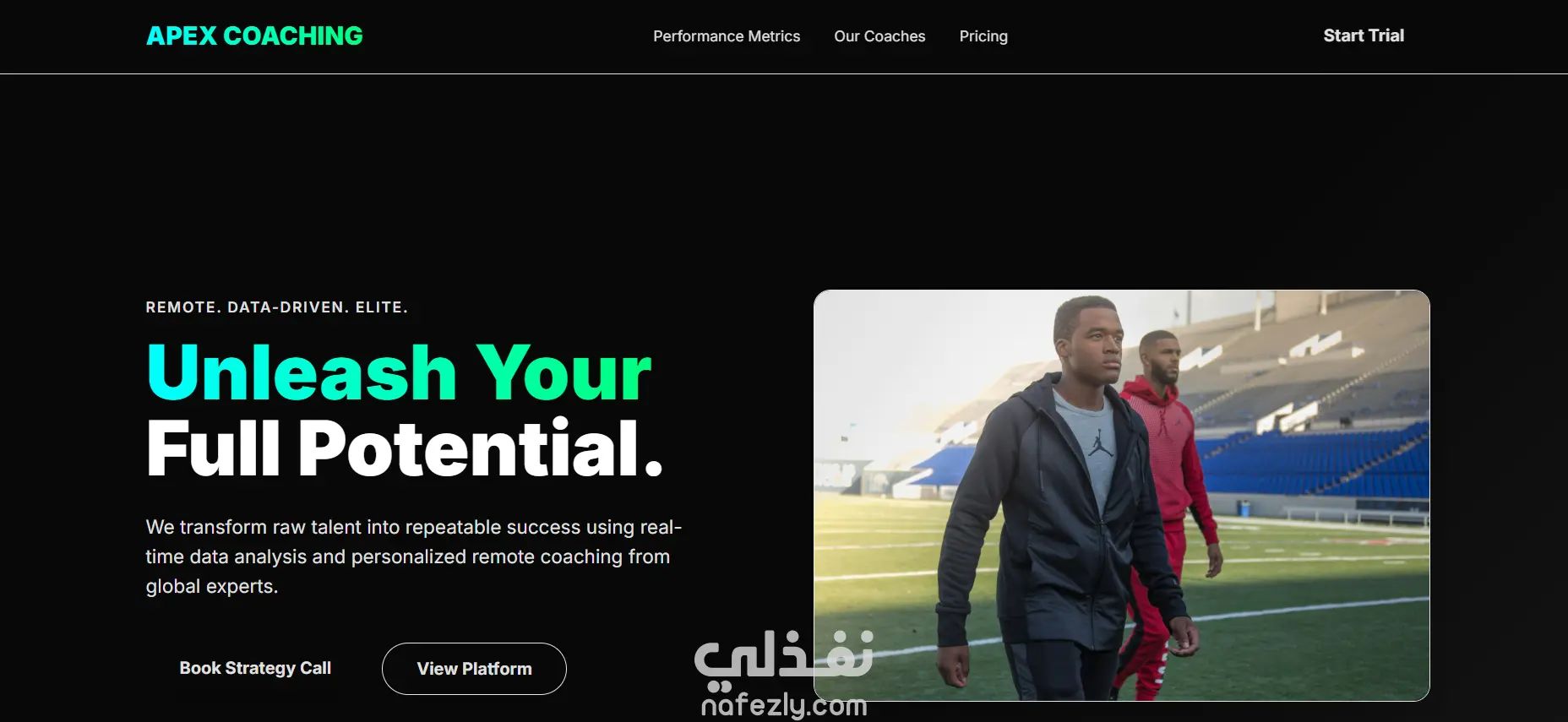Click the hero stadium photo
This screenshot has width=1568, height=722.
coord(1121,496)
